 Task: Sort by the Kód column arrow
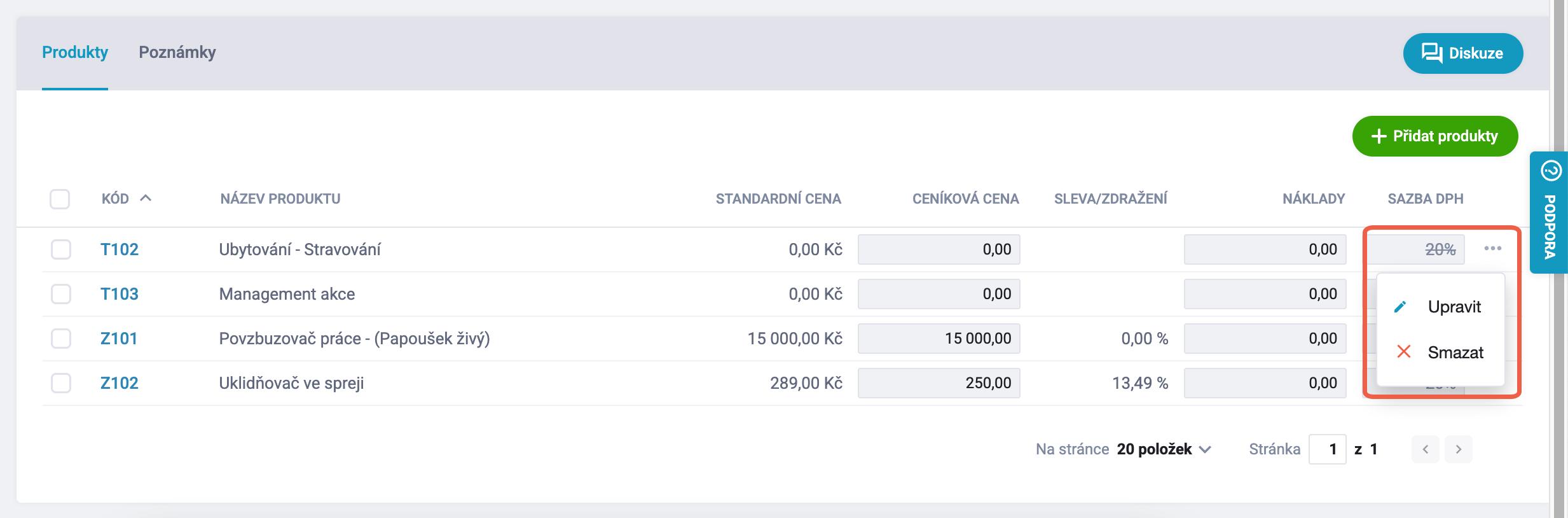(146, 199)
